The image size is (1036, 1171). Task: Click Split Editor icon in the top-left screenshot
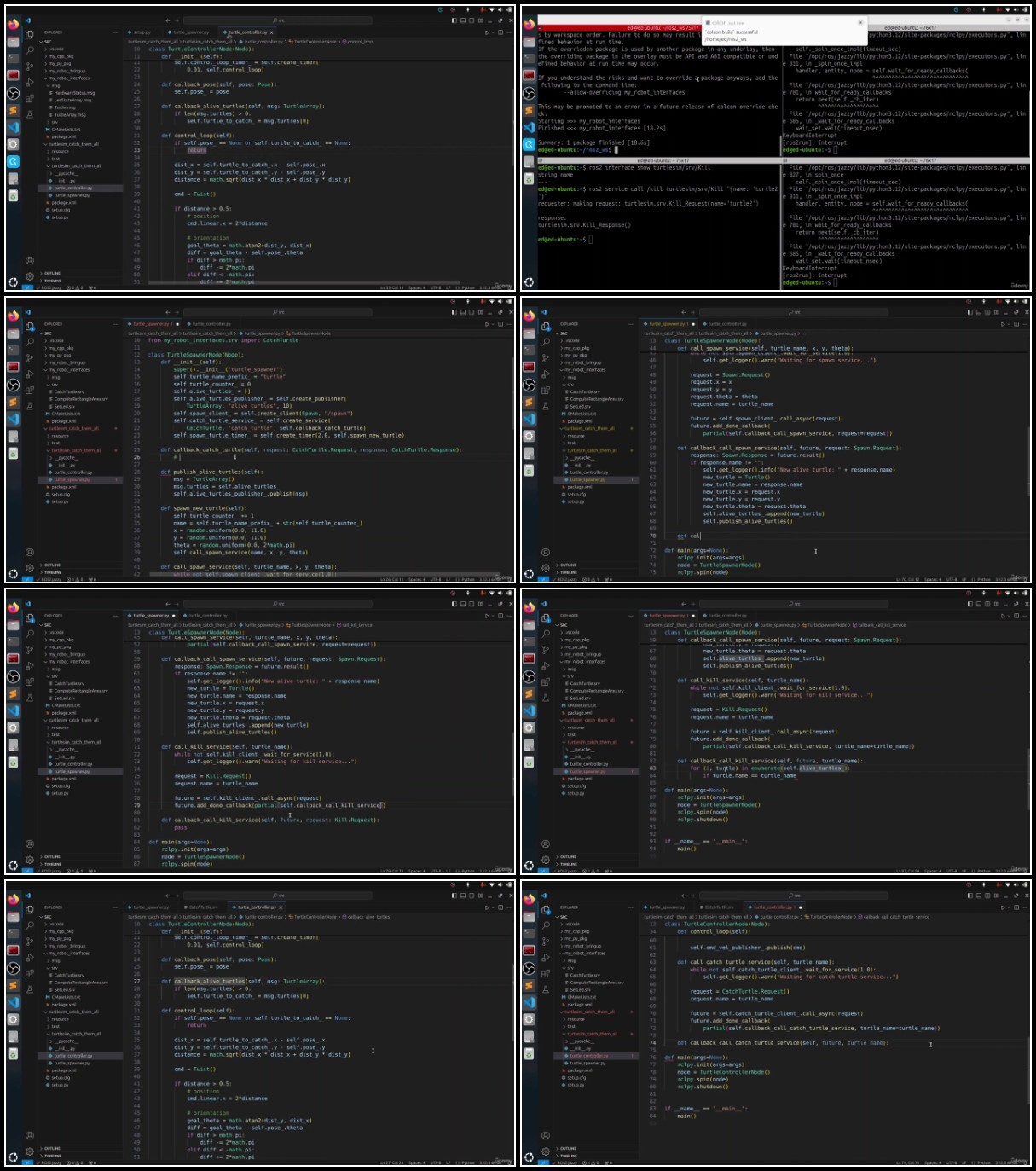(501, 32)
